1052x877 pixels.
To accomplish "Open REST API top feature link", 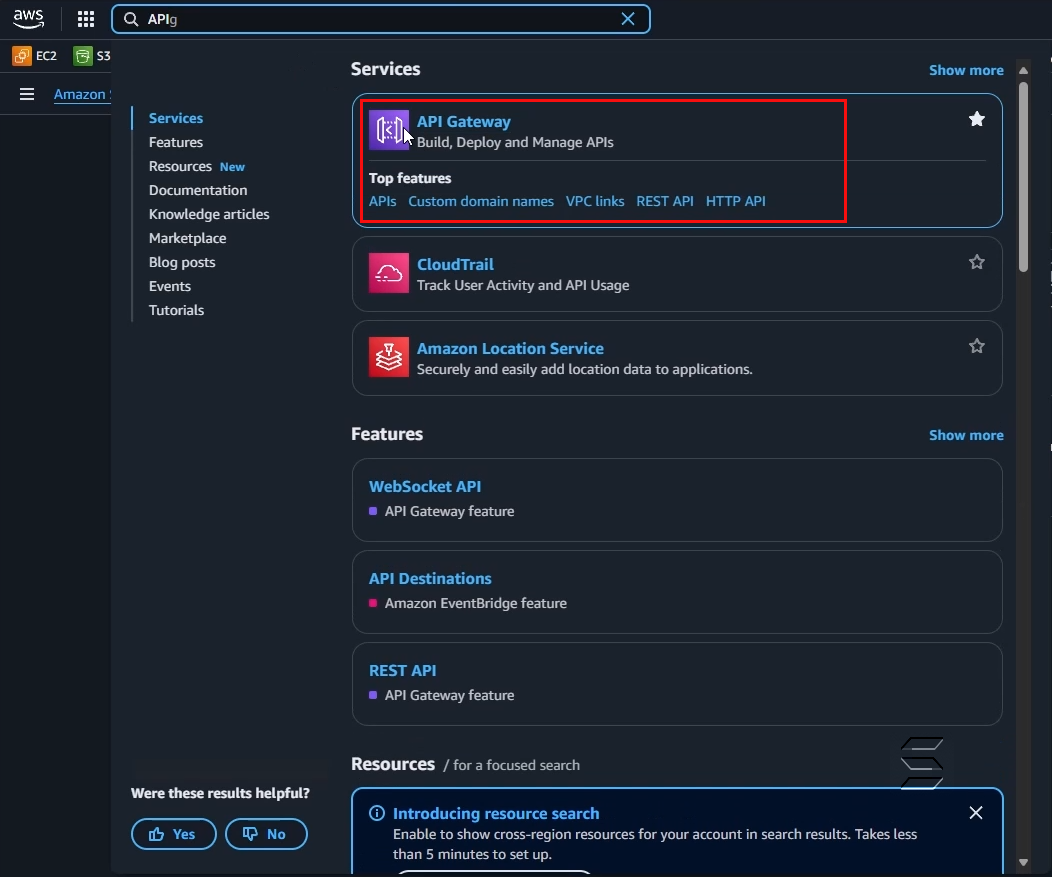I will (665, 201).
